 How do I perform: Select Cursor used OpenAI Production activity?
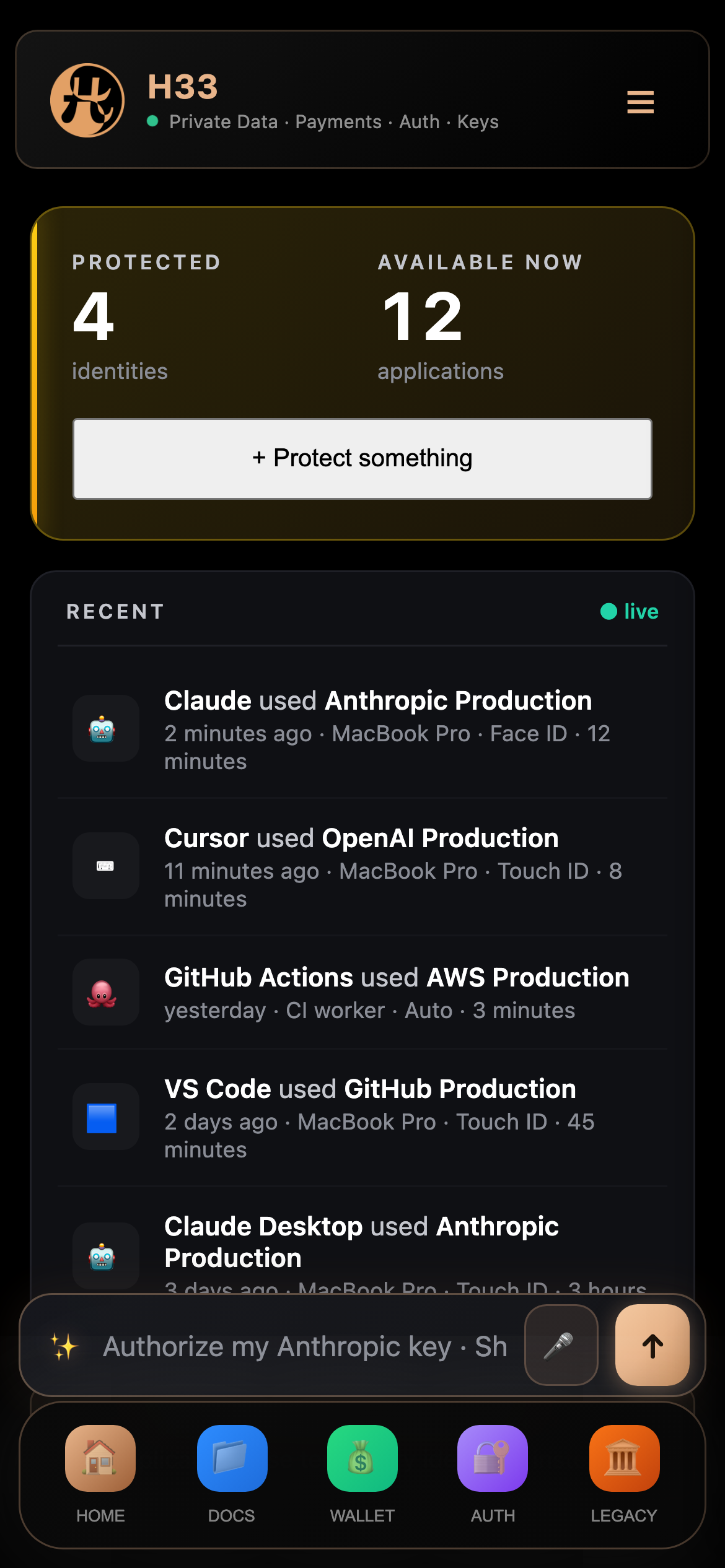tap(362, 867)
